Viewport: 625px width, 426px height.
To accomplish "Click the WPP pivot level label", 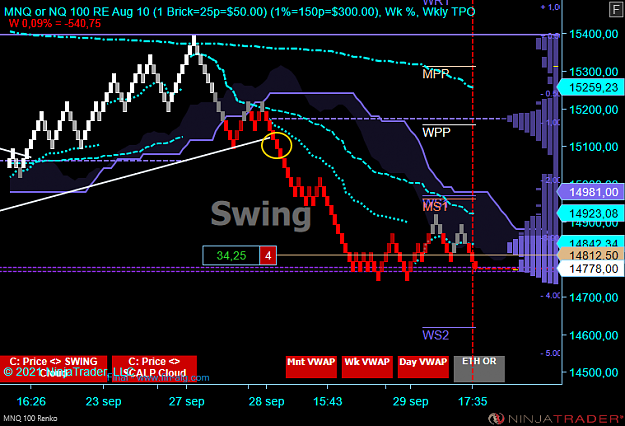I will click(x=436, y=132).
